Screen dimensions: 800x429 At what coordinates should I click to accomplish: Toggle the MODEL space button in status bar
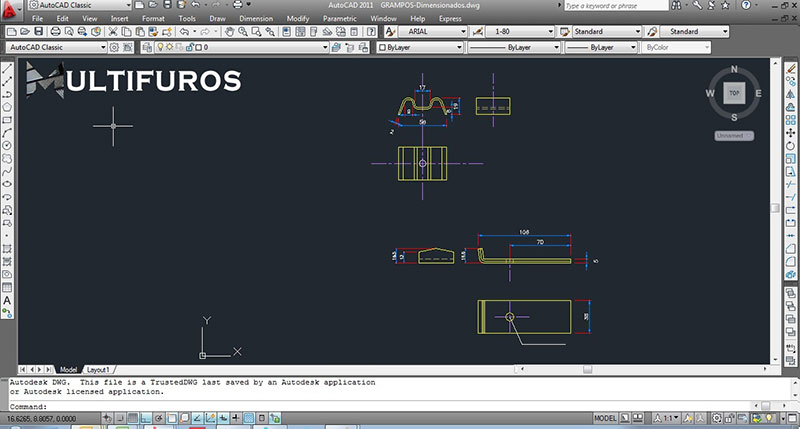605,417
